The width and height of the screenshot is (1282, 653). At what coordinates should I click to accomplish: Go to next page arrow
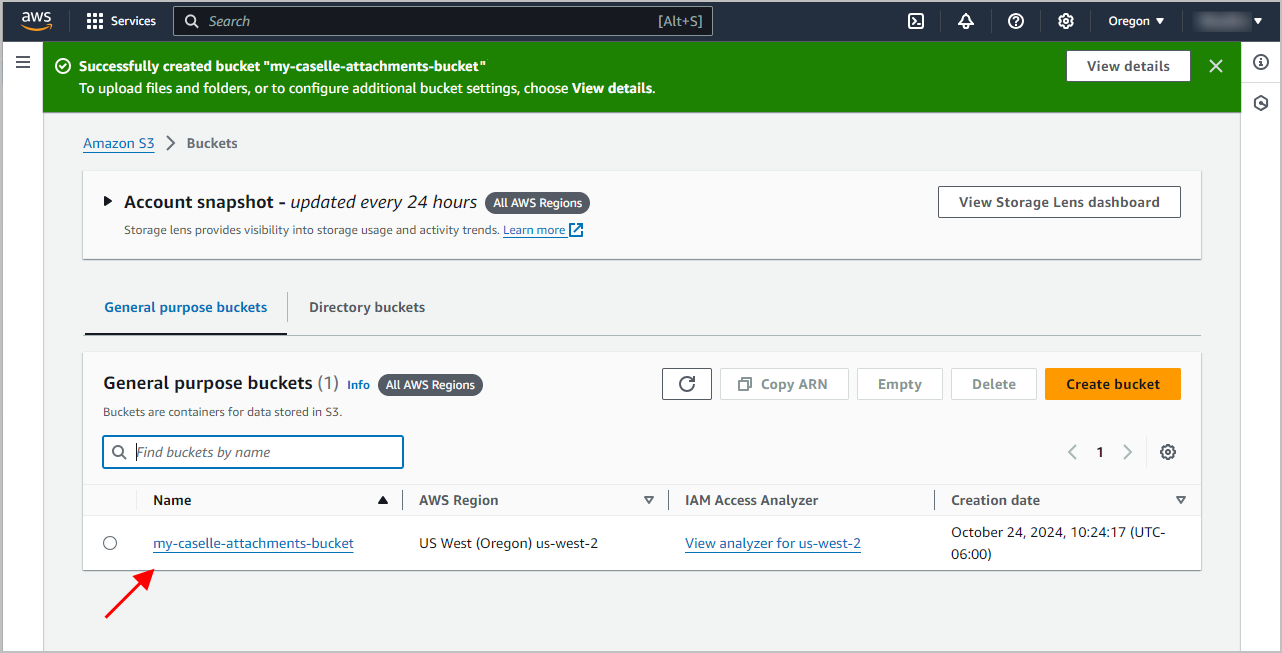click(x=1127, y=452)
